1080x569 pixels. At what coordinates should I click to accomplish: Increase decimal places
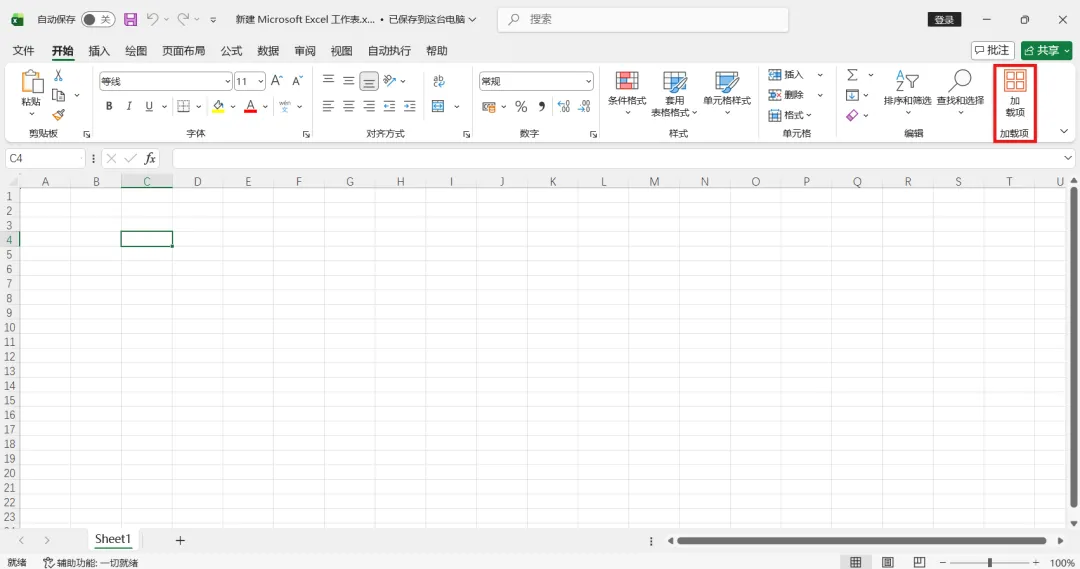[563, 107]
